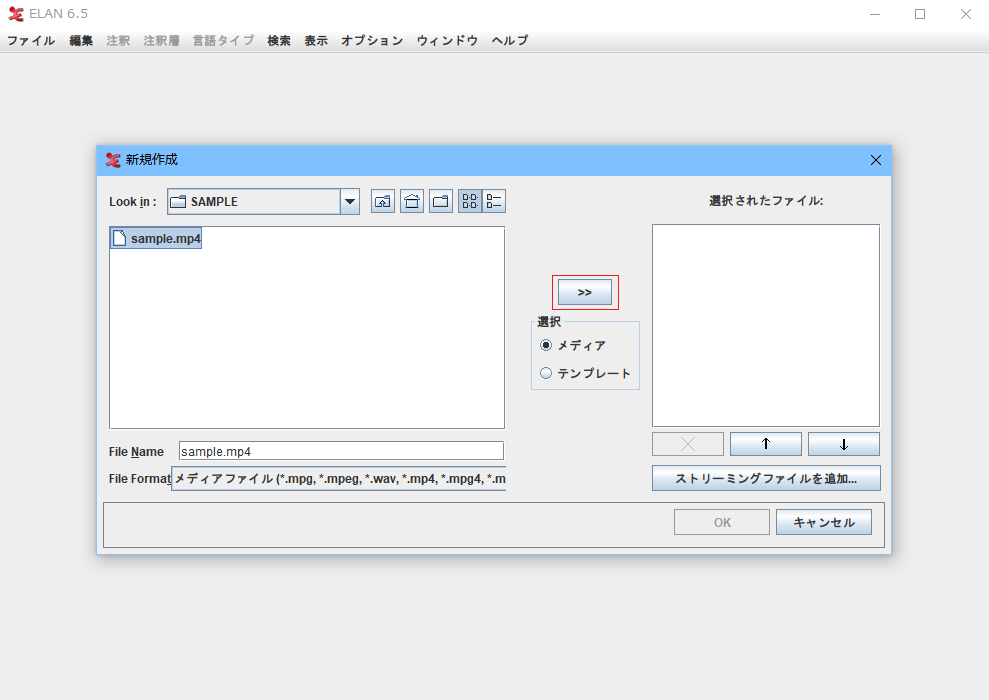The image size is (989, 700).
Task: Create a new folder with folder icon
Action: click(x=441, y=201)
